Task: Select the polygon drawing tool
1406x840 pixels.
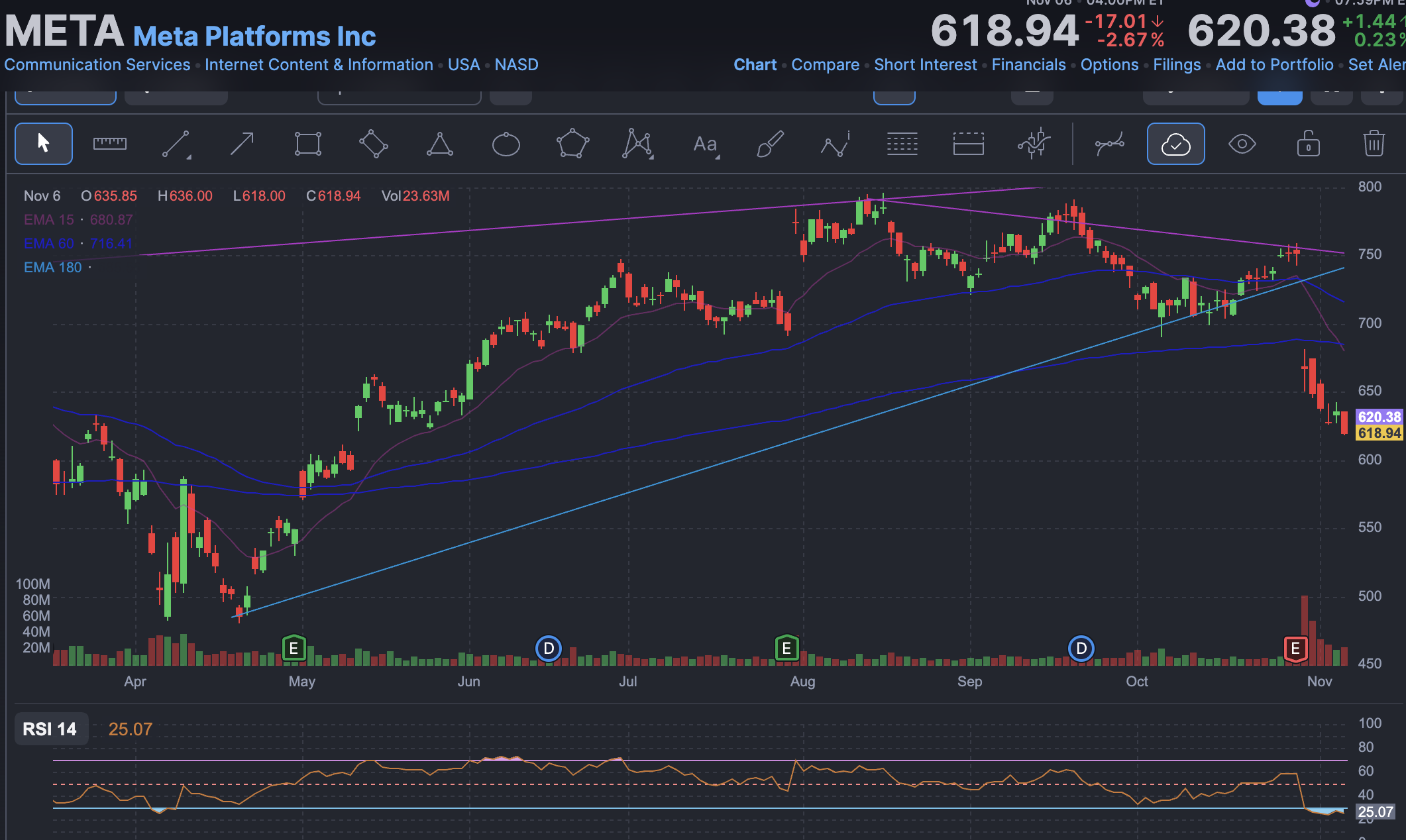Action: click(x=572, y=143)
